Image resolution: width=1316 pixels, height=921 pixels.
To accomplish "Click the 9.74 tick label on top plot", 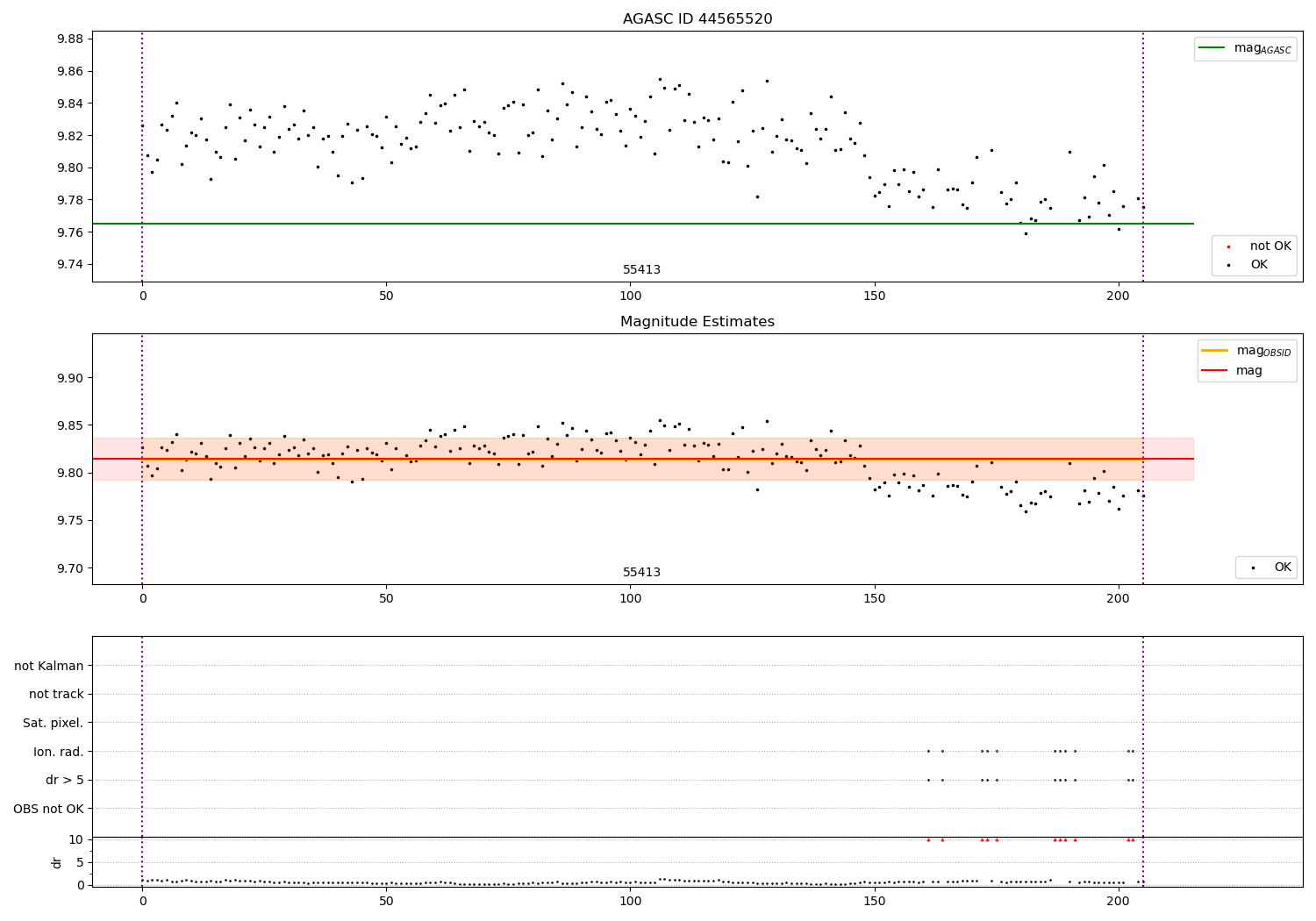I will click(x=69, y=265).
